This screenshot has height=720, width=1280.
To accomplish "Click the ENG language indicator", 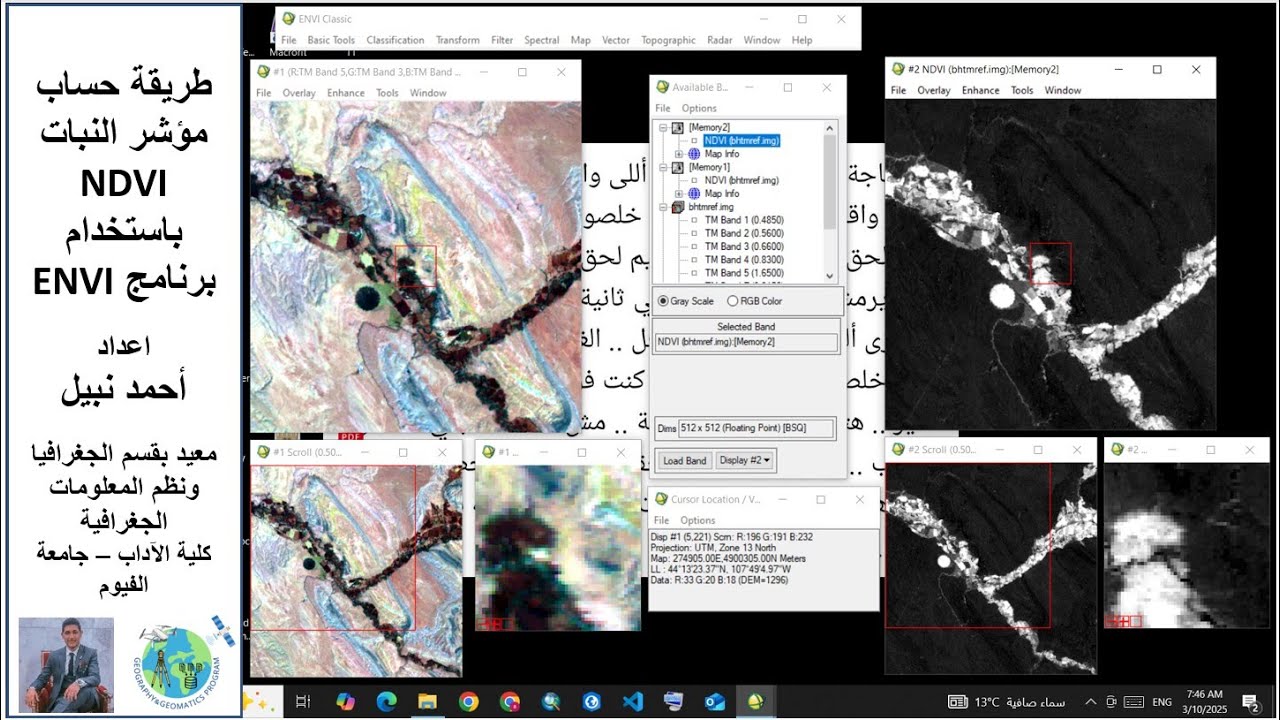I will point(1162,702).
